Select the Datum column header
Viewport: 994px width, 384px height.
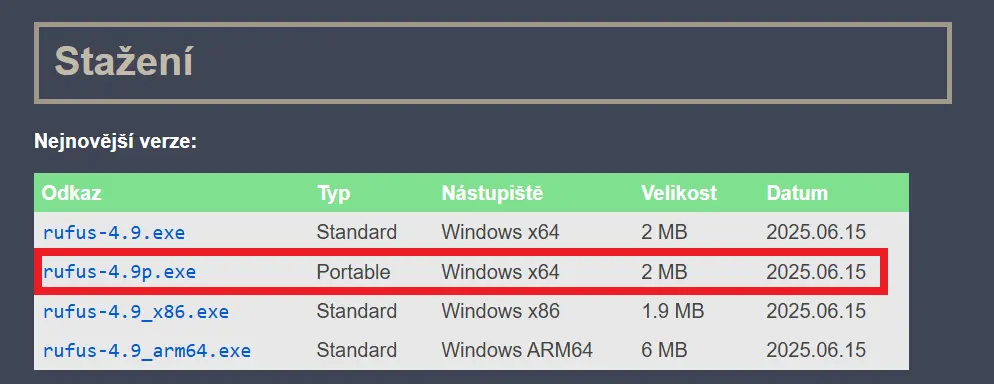coord(797,193)
